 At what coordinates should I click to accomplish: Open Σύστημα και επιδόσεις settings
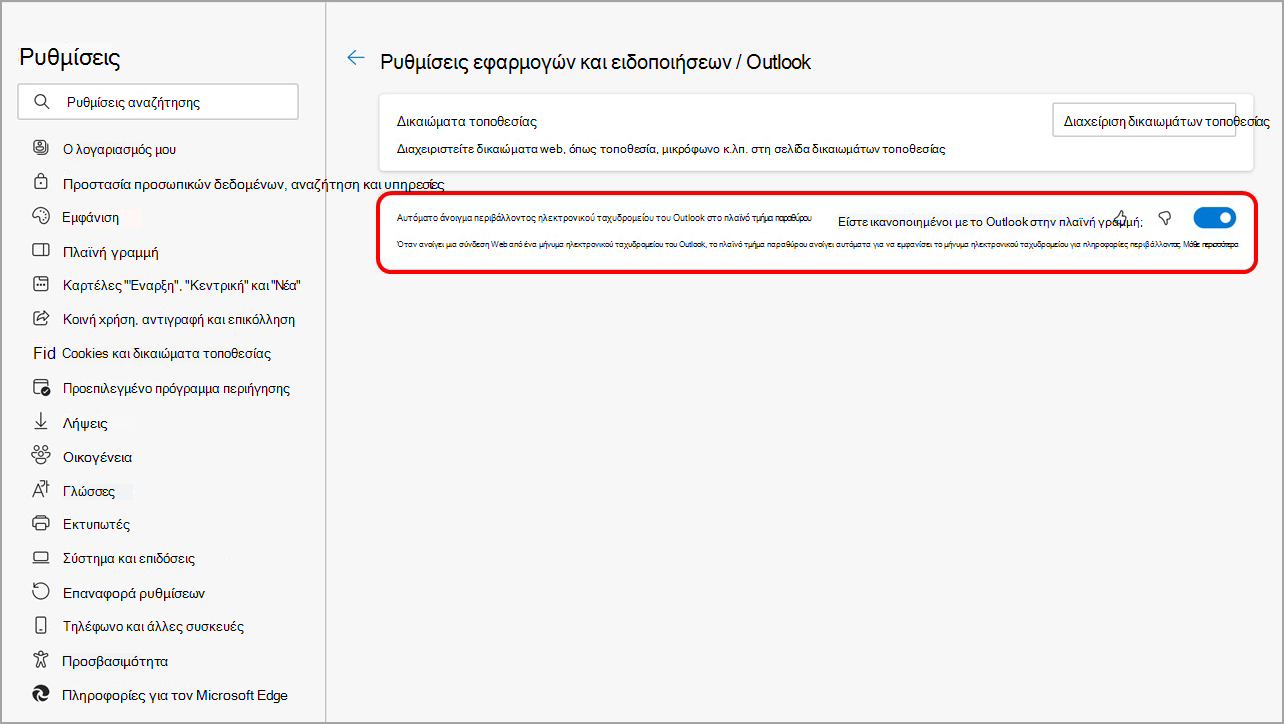click(x=128, y=558)
